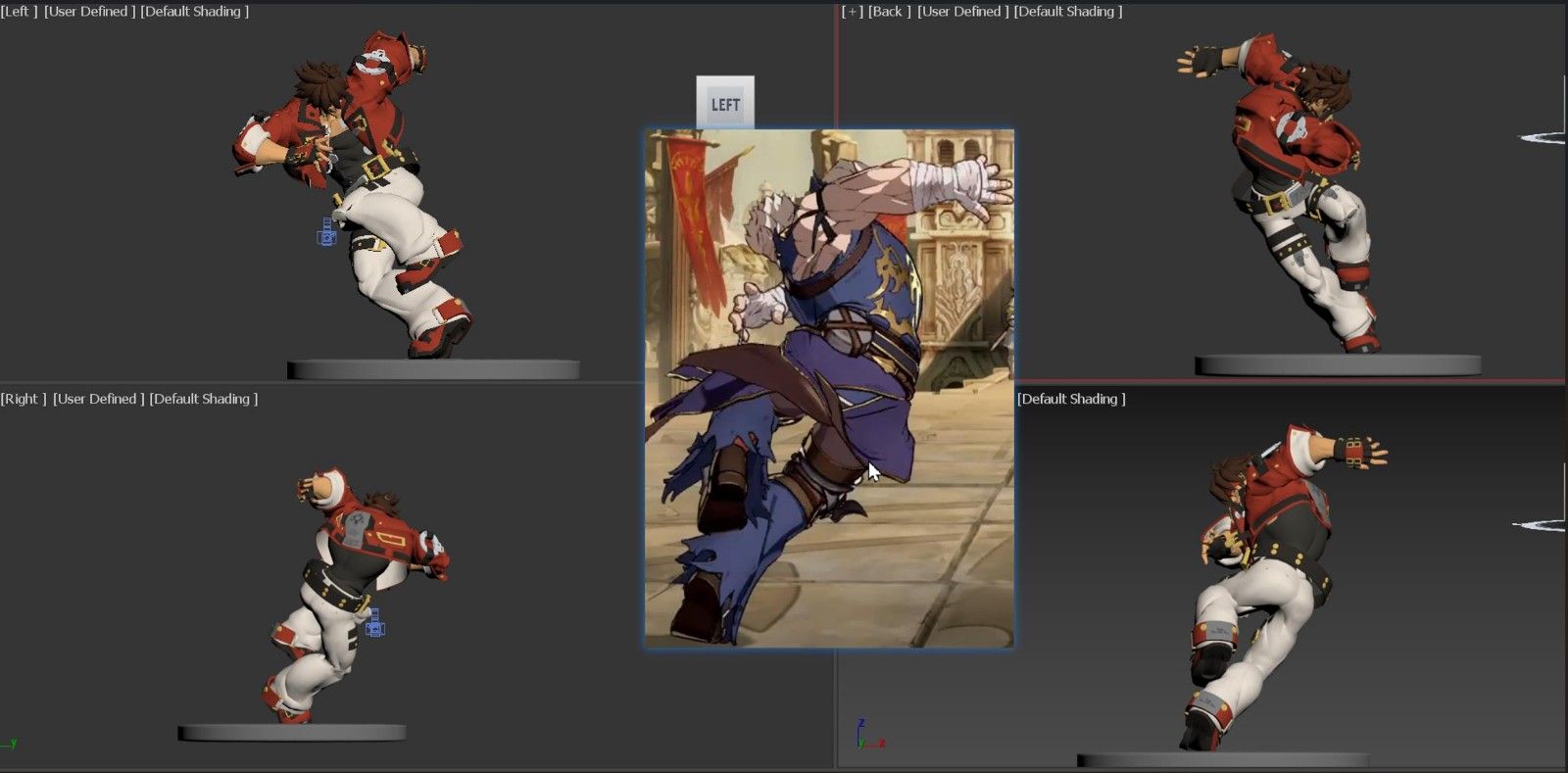Select the gray pedestal base in Back viewport

[1338, 365]
